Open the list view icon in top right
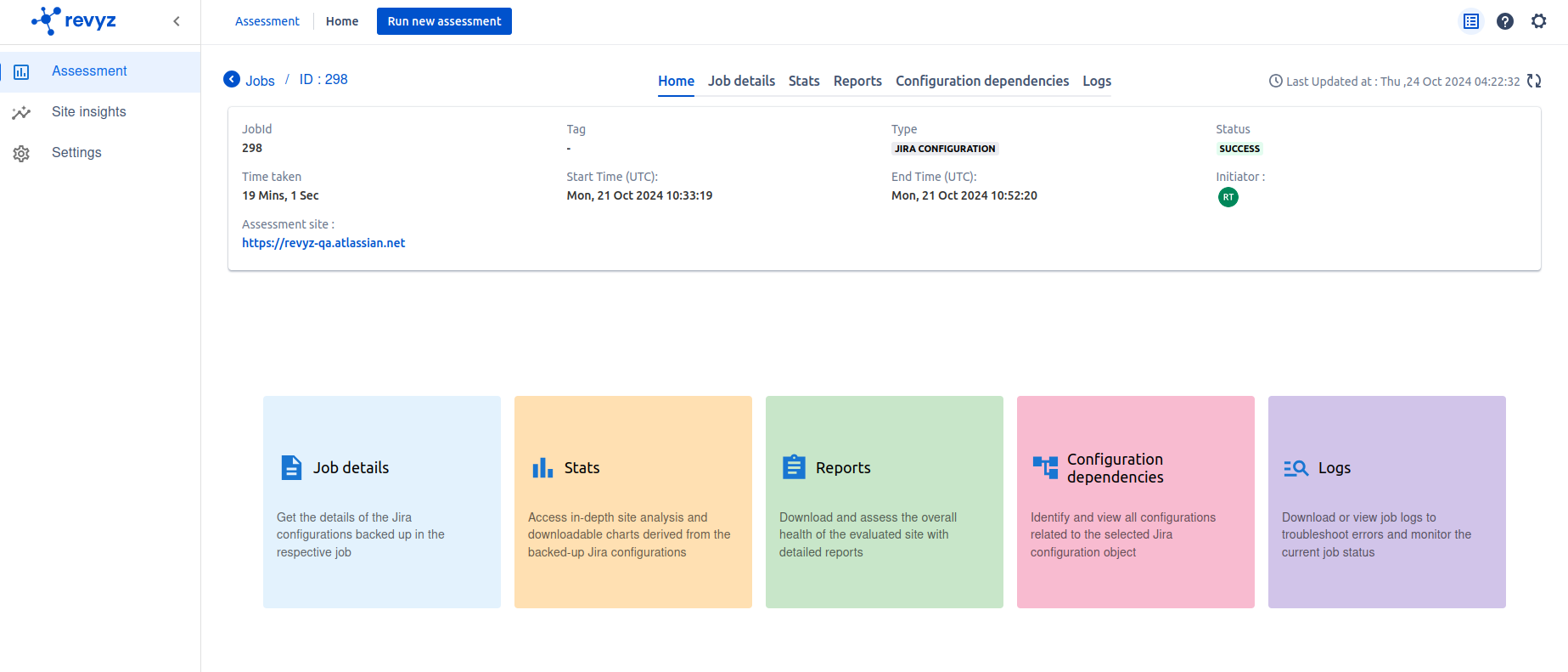Viewport: 1568px width, 672px height. point(1471,21)
